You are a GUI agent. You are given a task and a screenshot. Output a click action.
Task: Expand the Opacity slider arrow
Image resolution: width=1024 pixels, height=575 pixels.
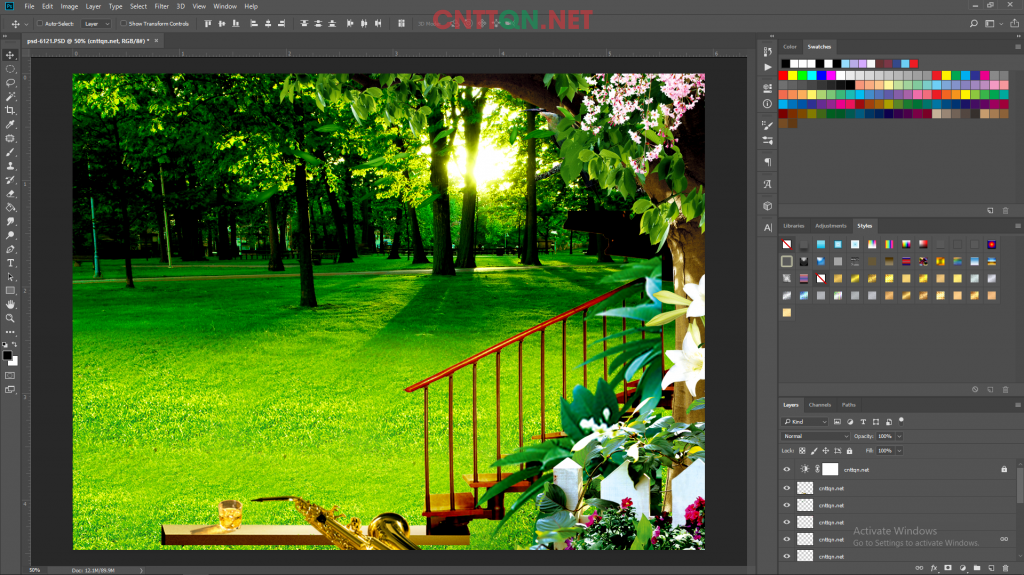(x=899, y=436)
